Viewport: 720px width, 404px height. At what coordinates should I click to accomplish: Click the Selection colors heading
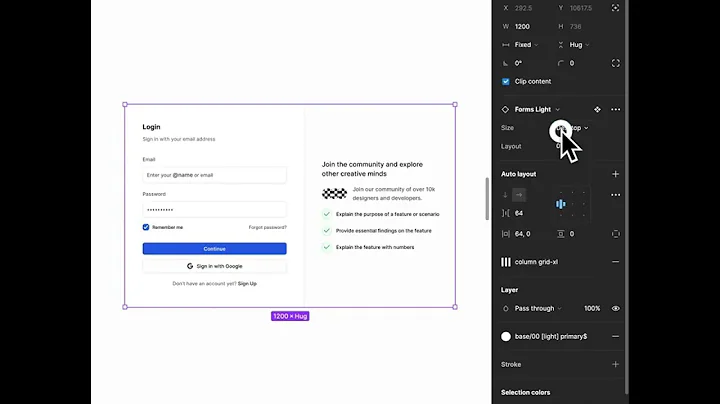pos(525,392)
